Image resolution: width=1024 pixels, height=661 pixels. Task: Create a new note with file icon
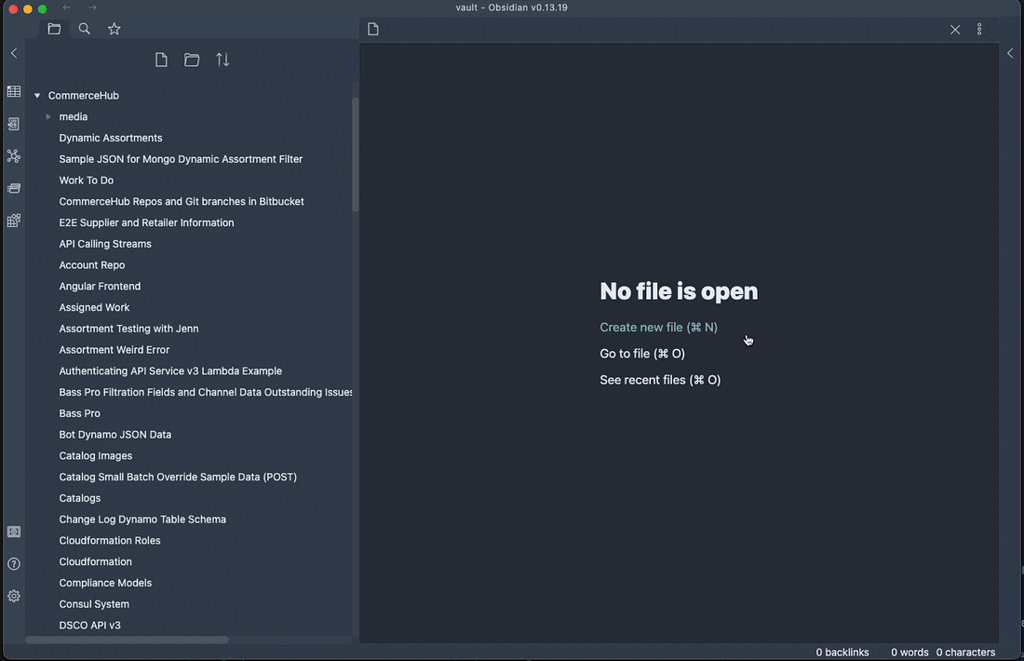coord(161,60)
